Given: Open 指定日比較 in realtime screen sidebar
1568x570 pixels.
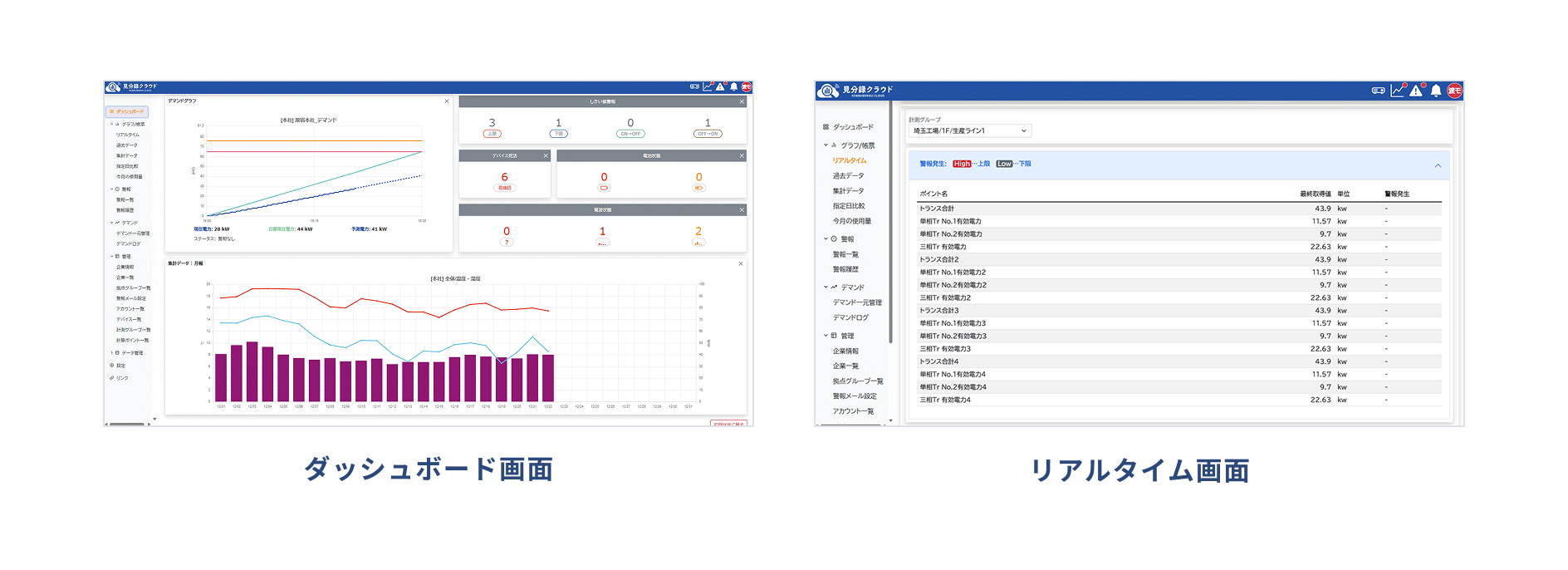Looking at the screenshot, I should [x=849, y=206].
